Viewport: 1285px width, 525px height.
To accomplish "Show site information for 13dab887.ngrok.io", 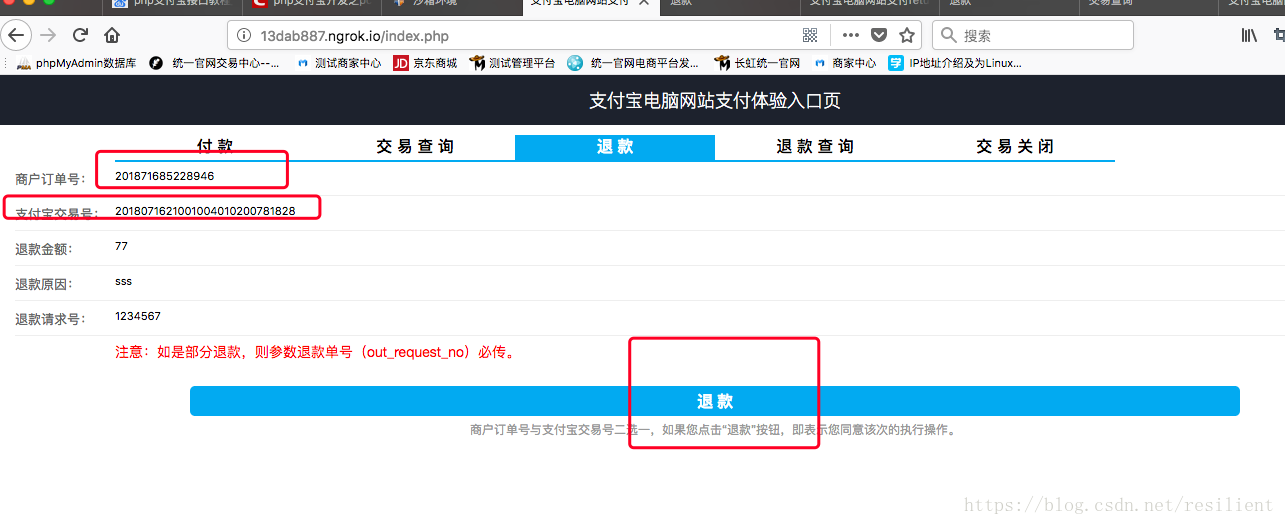I will pyautogui.click(x=243, y=36).
